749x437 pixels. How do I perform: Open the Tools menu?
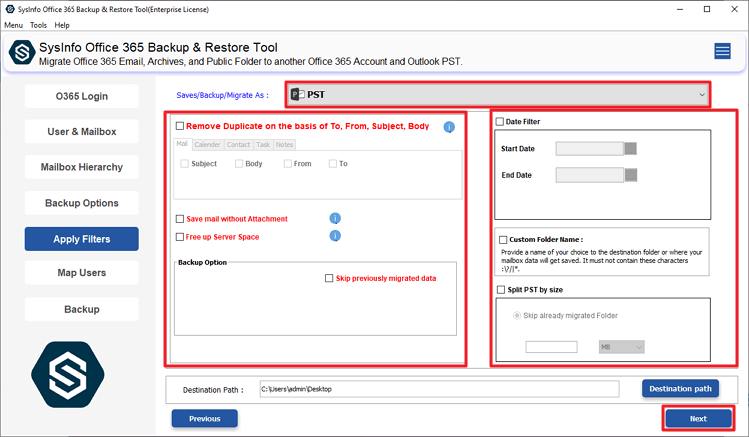pyautogui.click(x=38, y=24)
